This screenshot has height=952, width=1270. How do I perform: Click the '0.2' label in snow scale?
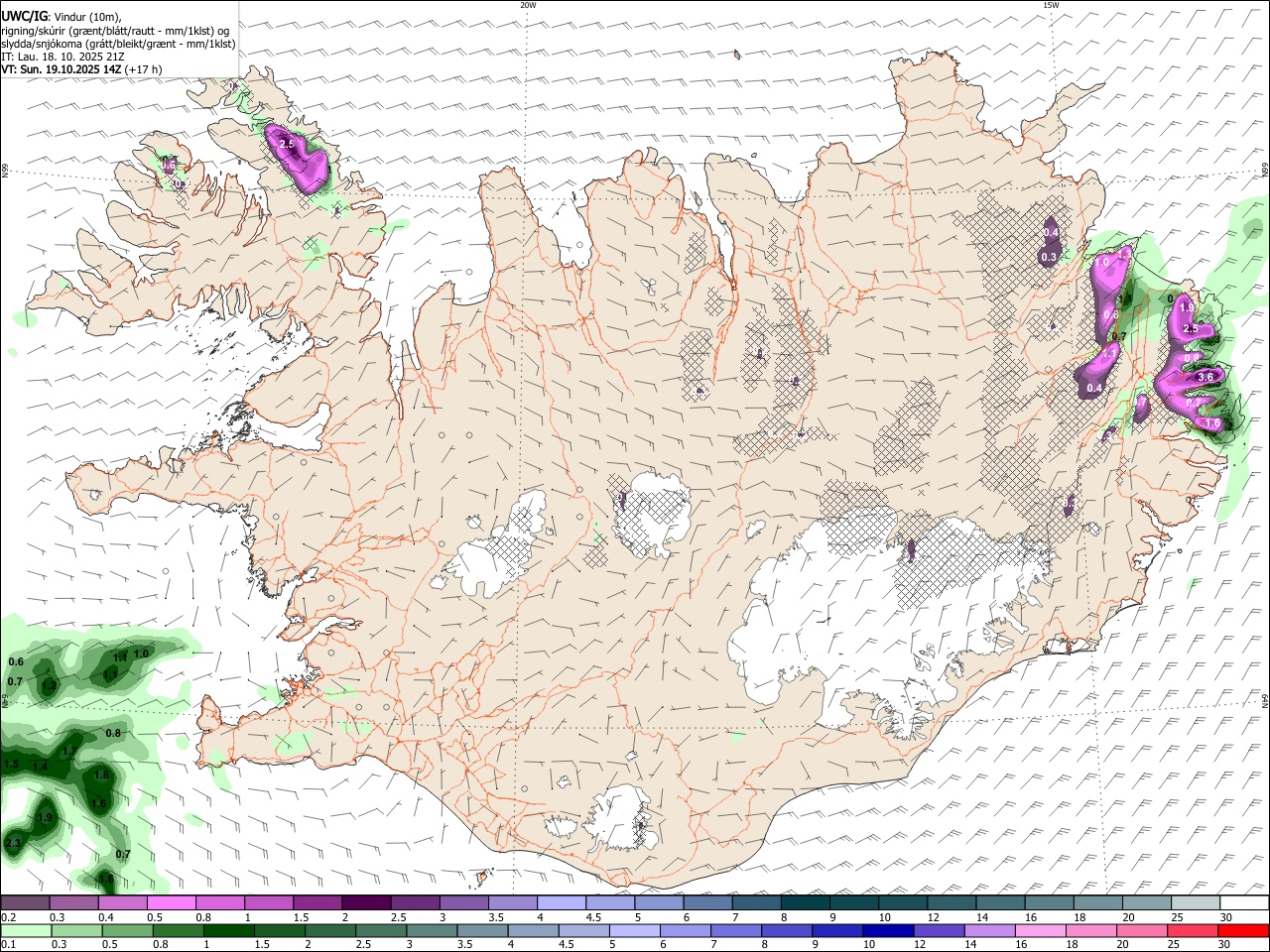[8, 917]
